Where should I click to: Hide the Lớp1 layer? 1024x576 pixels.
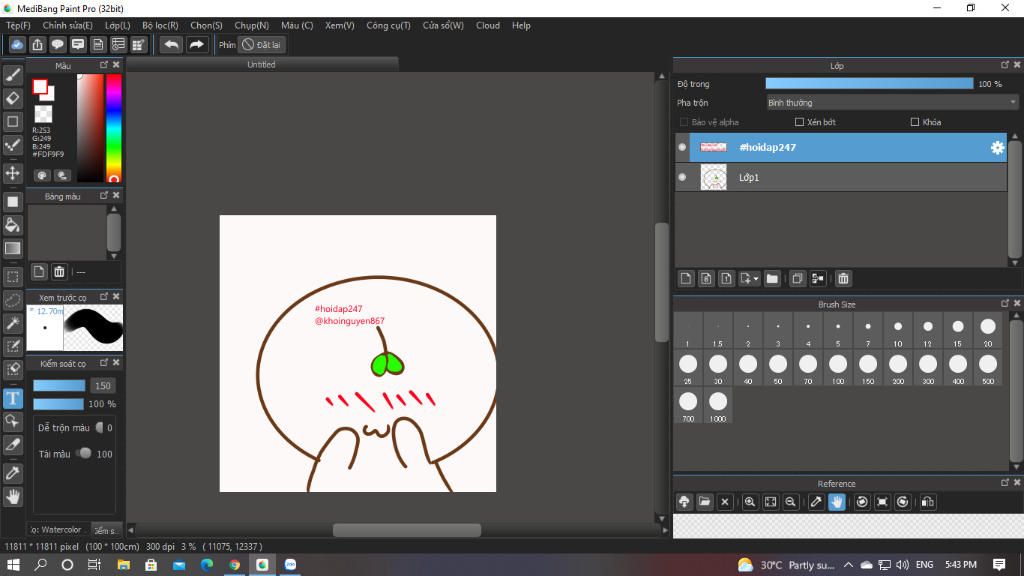pos(682,177)
